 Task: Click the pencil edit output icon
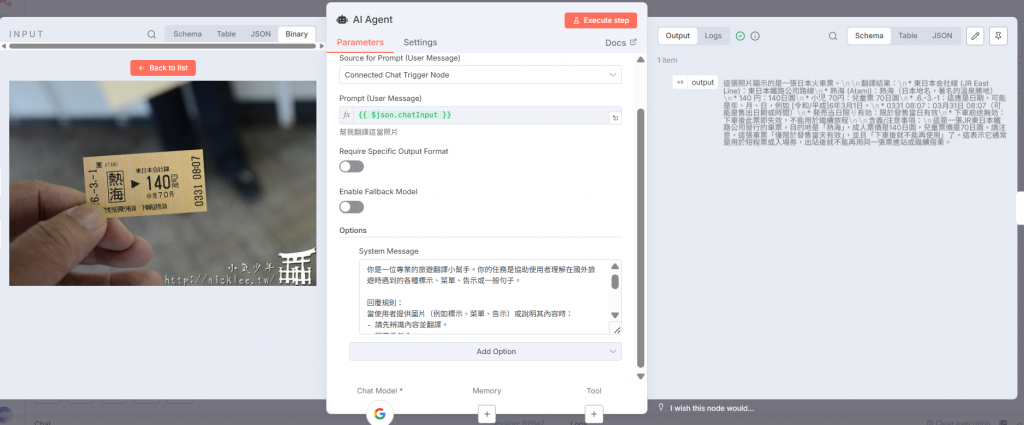point(974,36)
